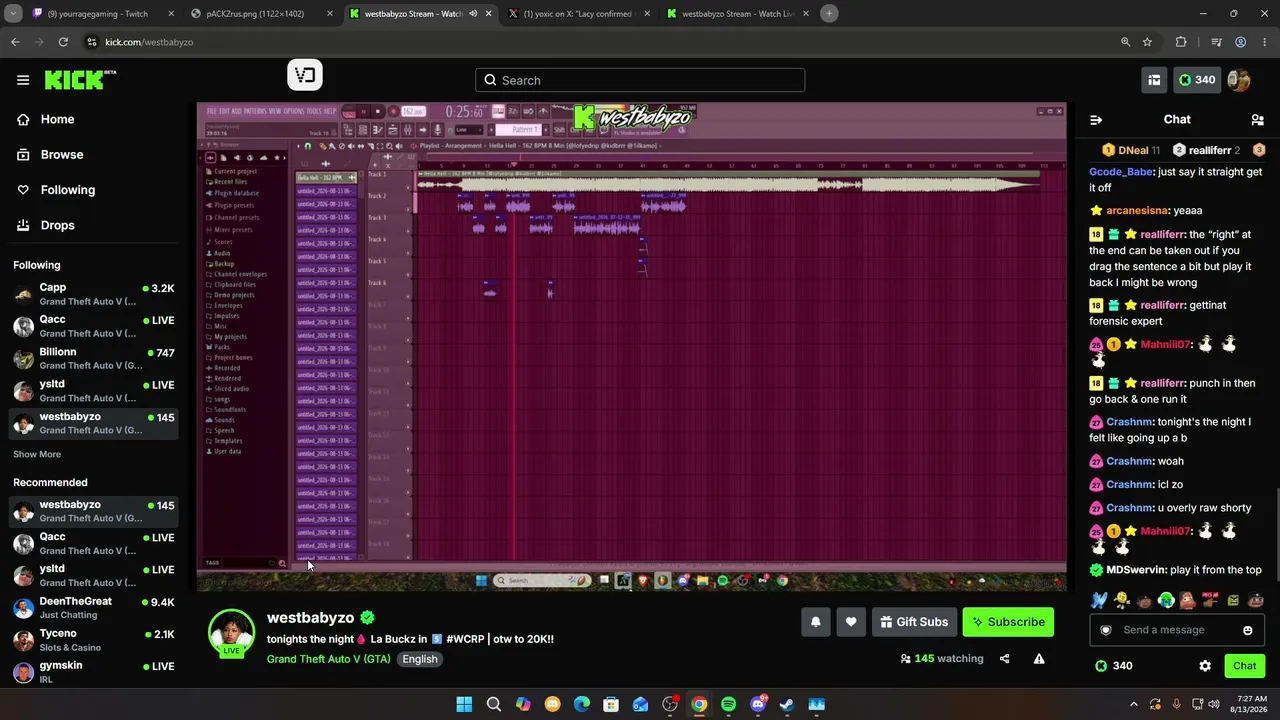Image resolution: width=1280 pixels, height=720 pixels.
Task: Send message with the green Chat button
Action: point(1245,666)
